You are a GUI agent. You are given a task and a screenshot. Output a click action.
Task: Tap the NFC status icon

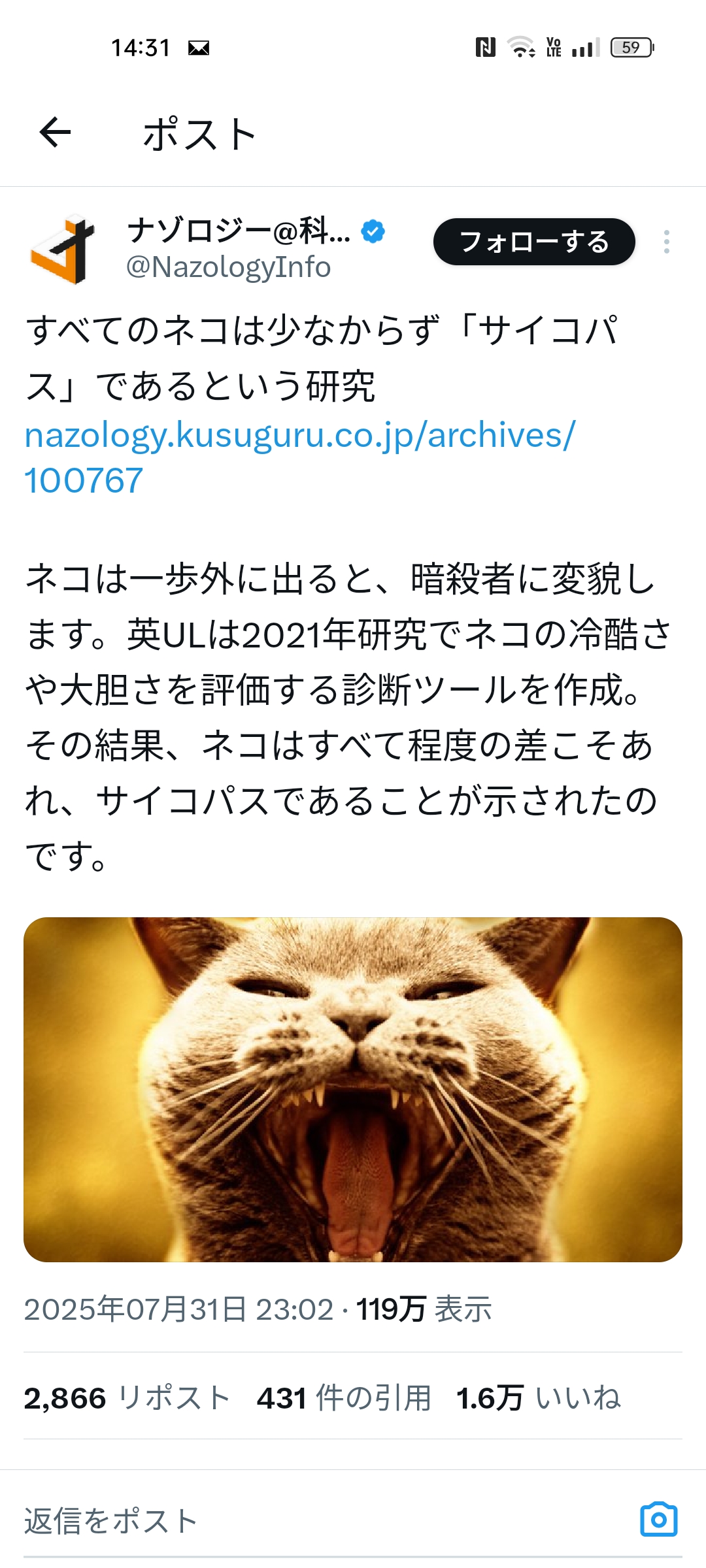tap(485, 47)
